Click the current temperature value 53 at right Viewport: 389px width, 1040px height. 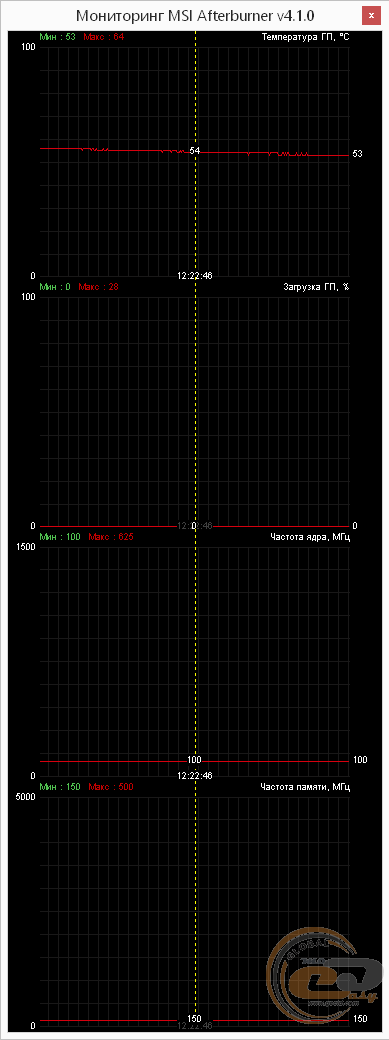point(357,154)
